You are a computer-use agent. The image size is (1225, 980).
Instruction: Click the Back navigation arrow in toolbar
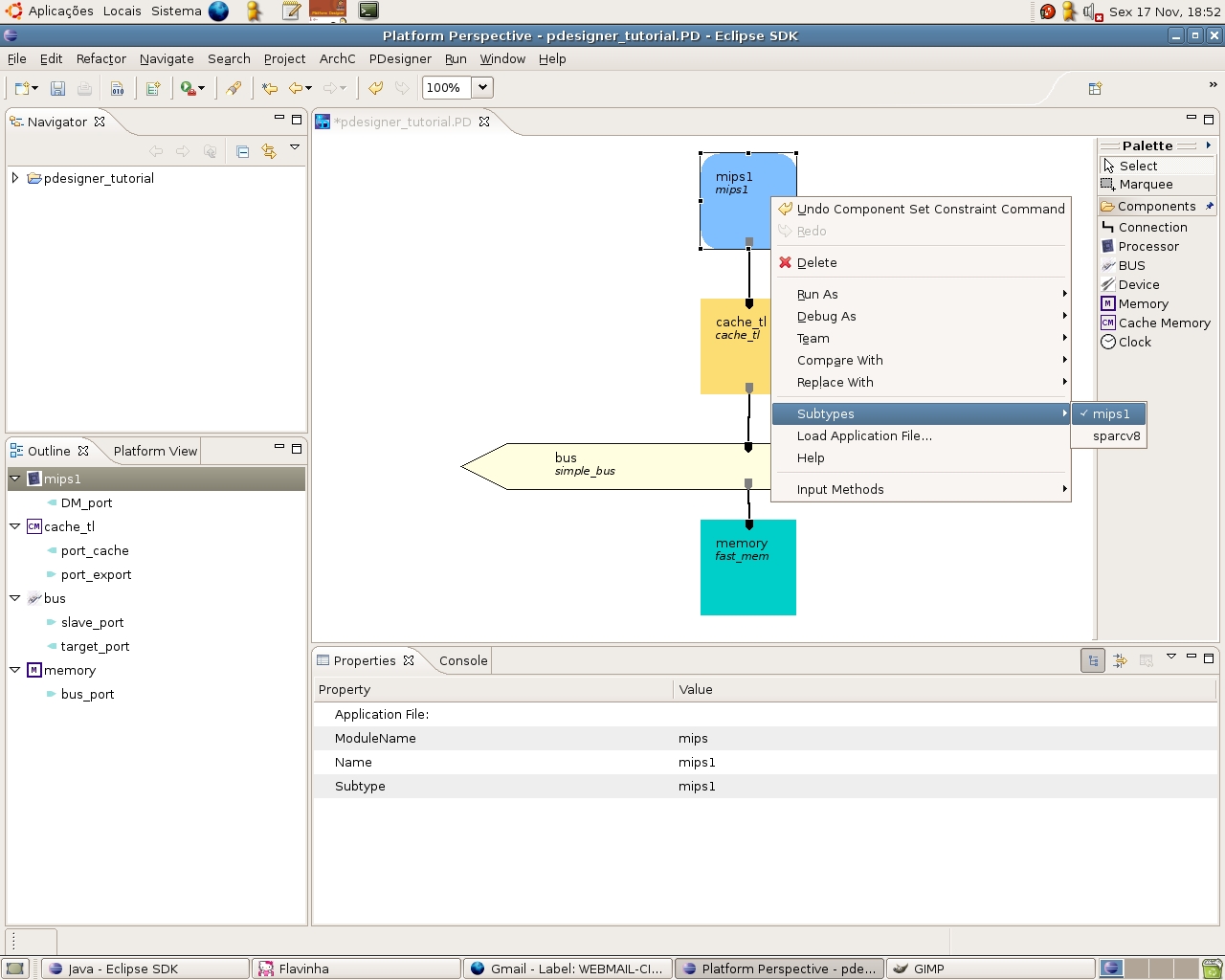tap(296, 88)
